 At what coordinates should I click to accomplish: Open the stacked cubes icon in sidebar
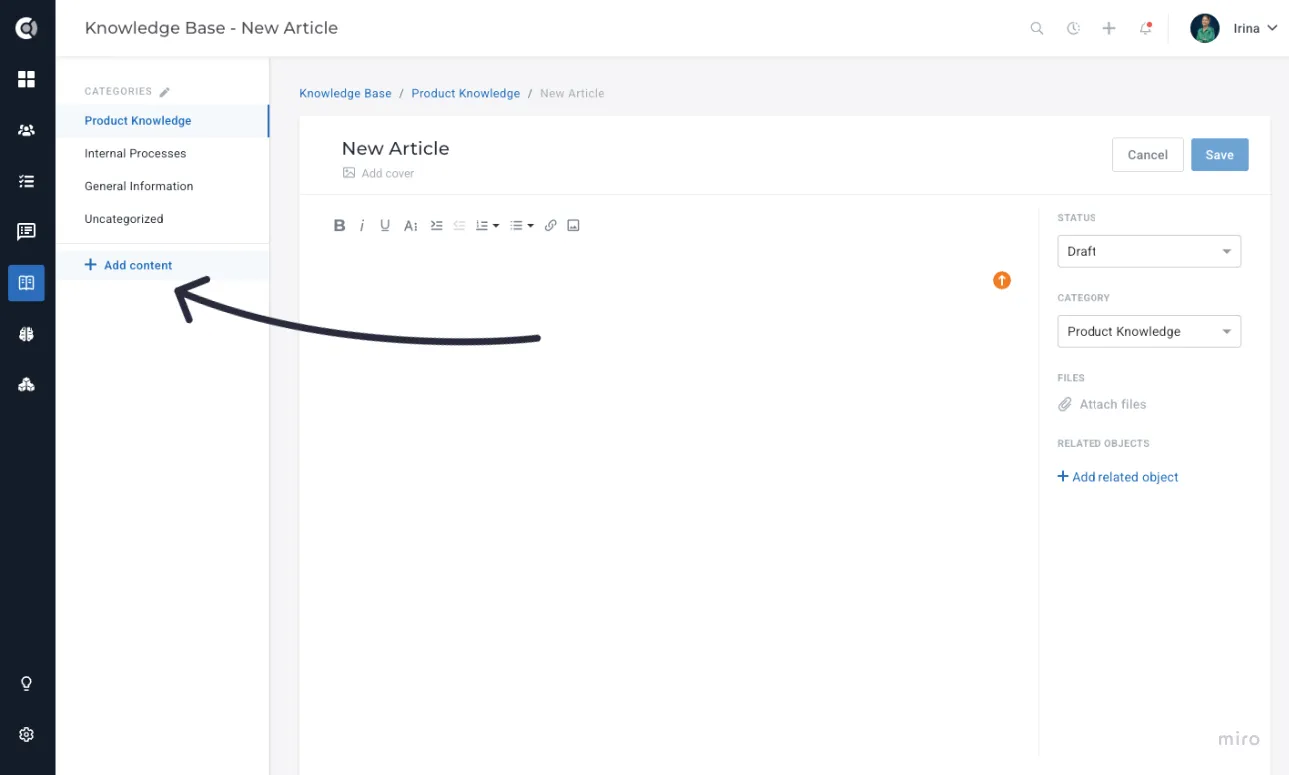(x=27, y=385)
